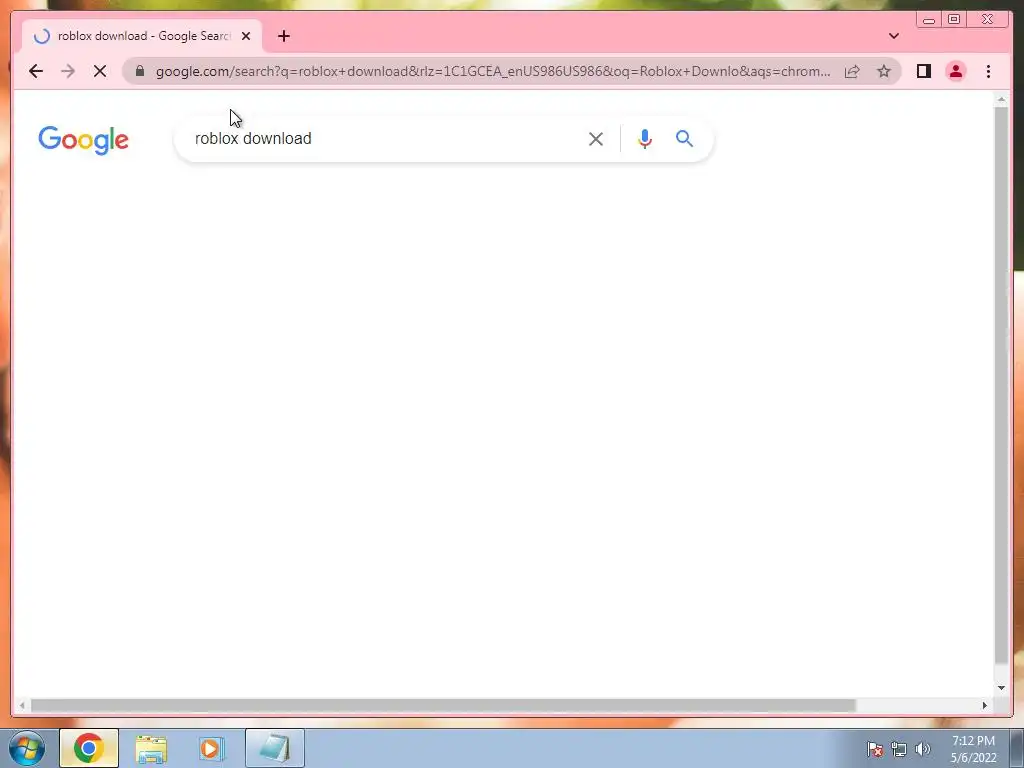Open the Chrome profile avatar
The width and height of the screenshot is (1024, 768).
click(x=955, y=71)
